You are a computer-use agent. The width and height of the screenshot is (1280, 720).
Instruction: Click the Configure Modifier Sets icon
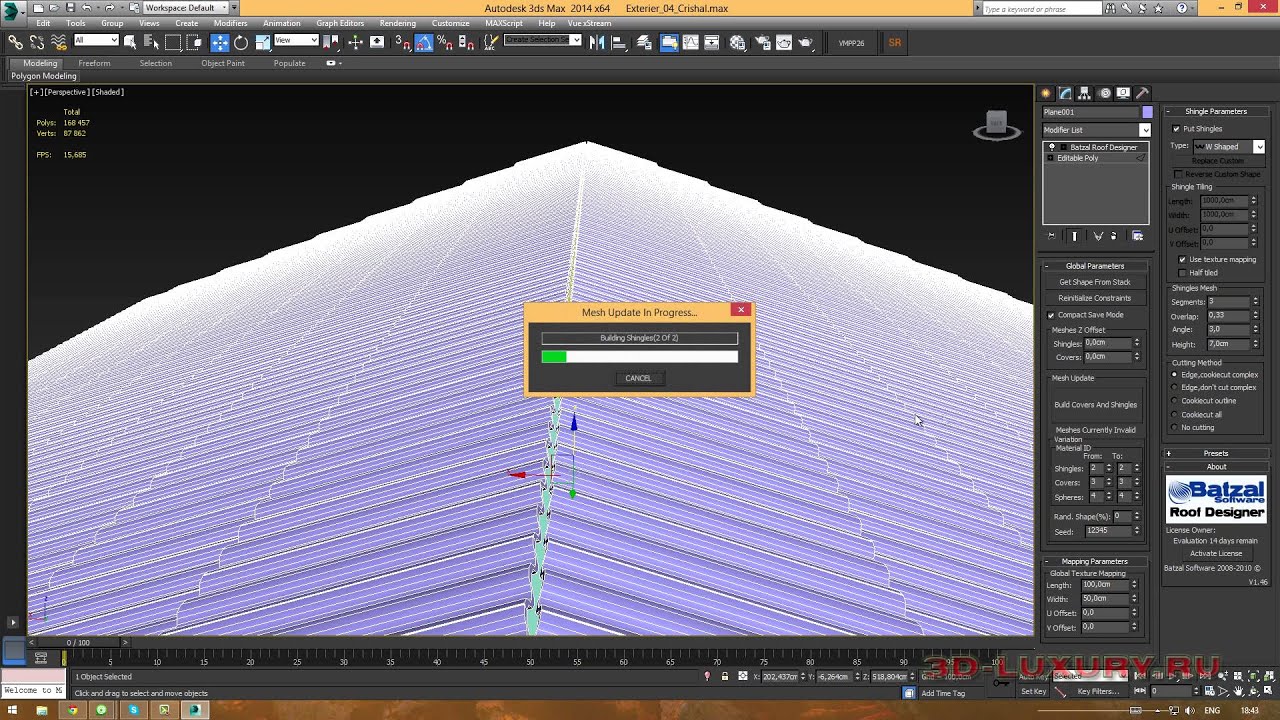click(1138, 236)
